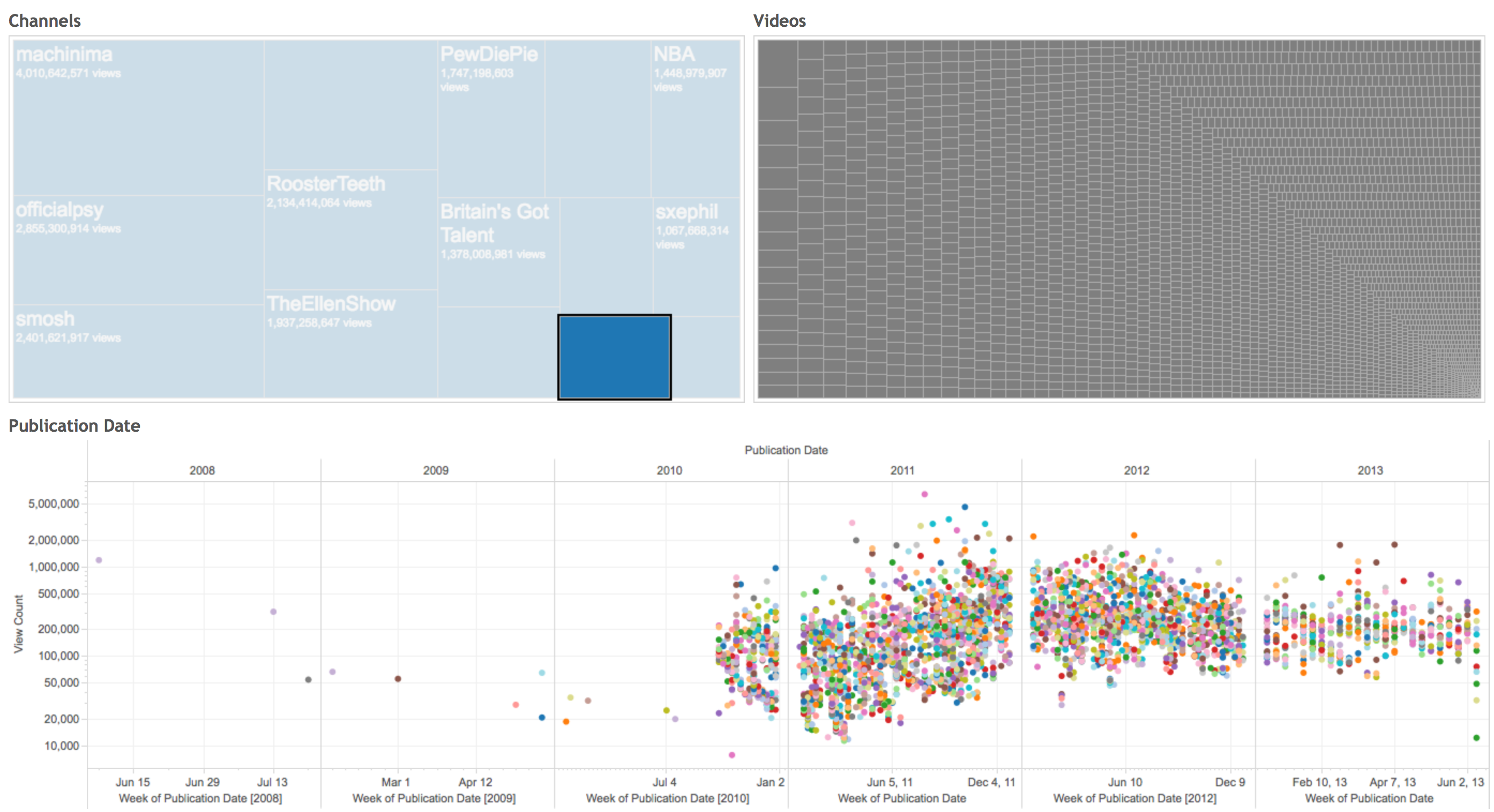Click the PewDiePie channel tile

(x=491, y=119)
